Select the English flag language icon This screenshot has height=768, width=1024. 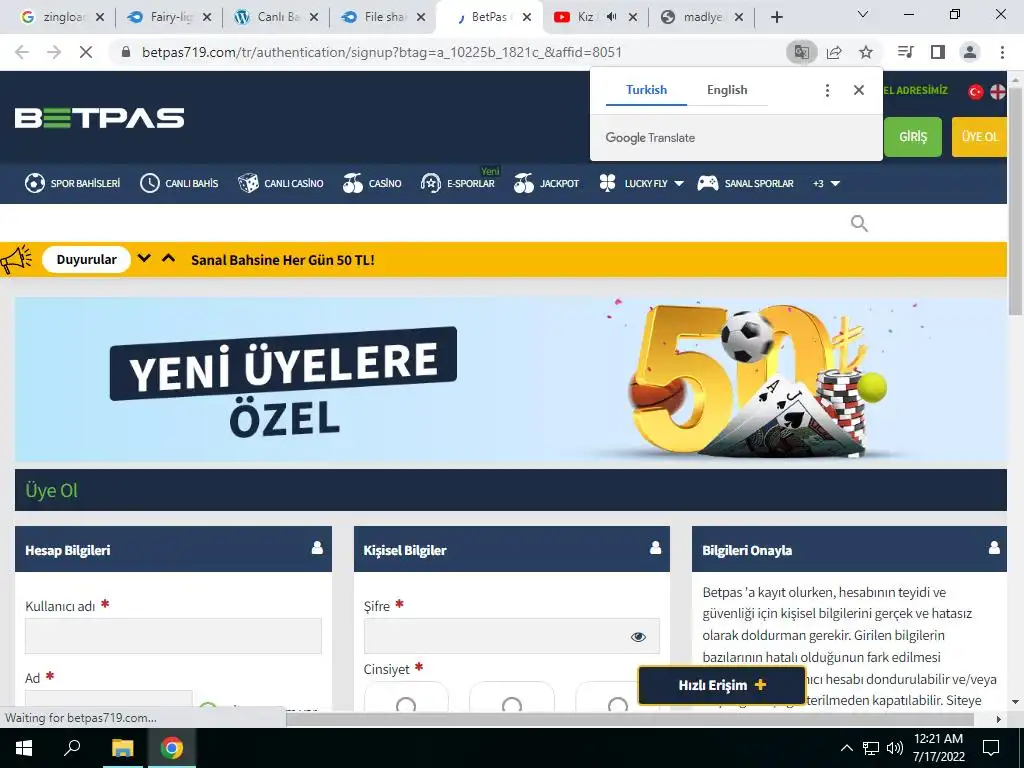click(x=998, y=92)
